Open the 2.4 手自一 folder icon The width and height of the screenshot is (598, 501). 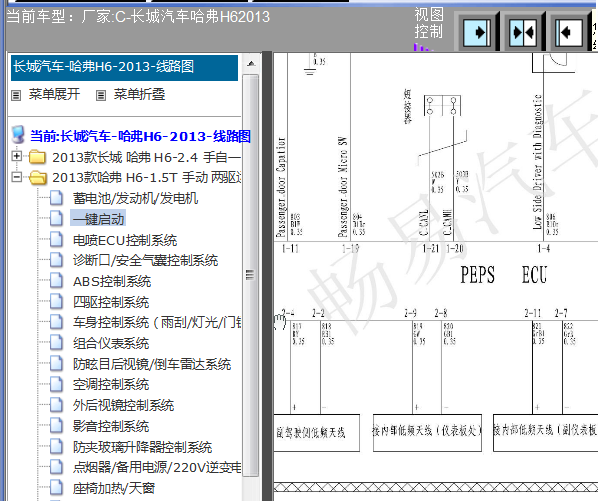tap(37, 157)
